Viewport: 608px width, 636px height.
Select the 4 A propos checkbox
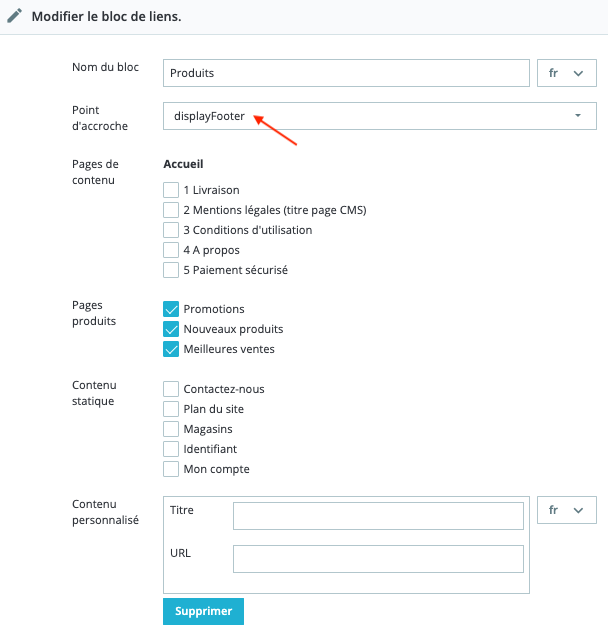pyautogui.click(x=171, y=250)
